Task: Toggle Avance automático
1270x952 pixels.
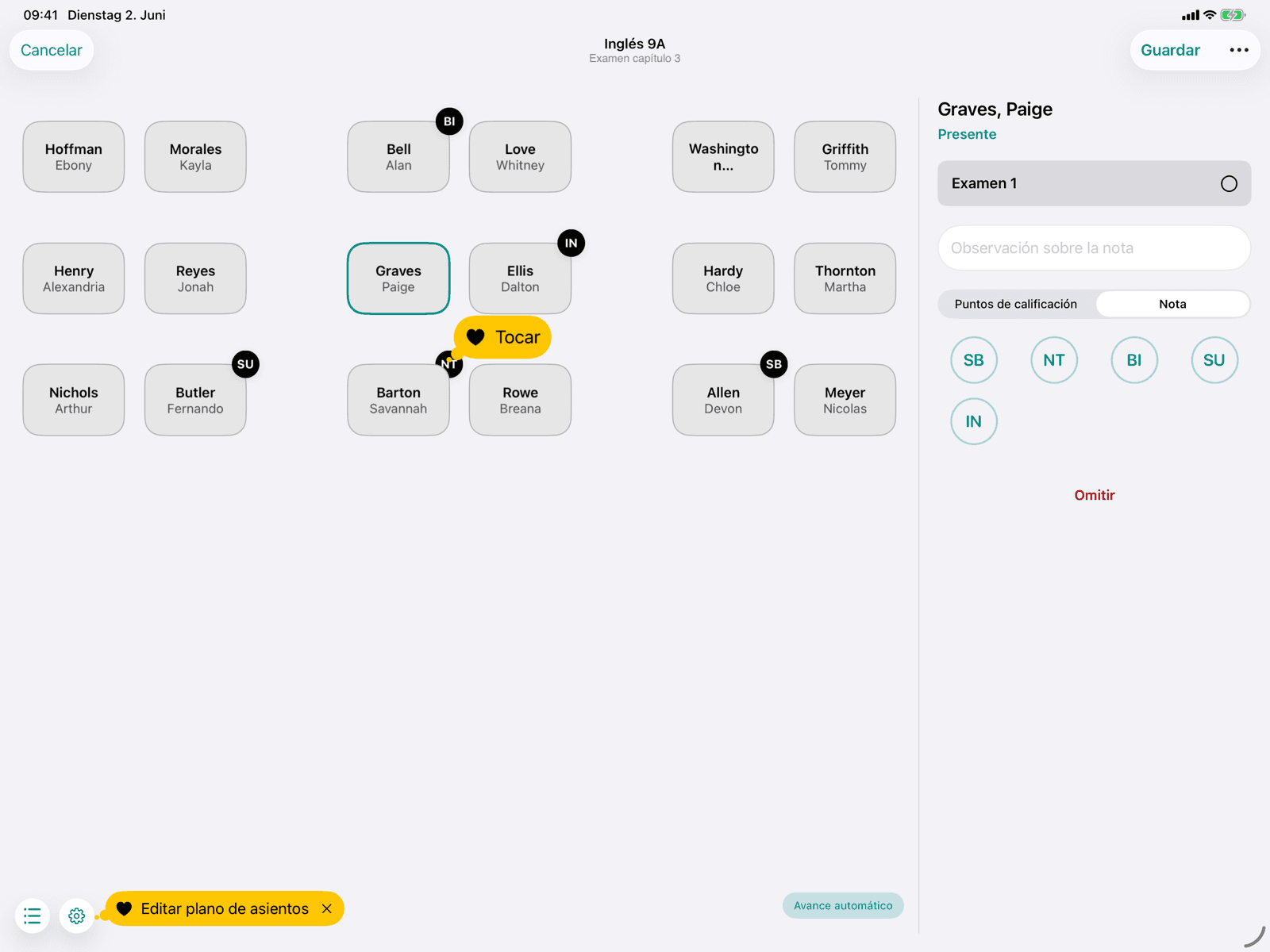Action: coord(843,906)
